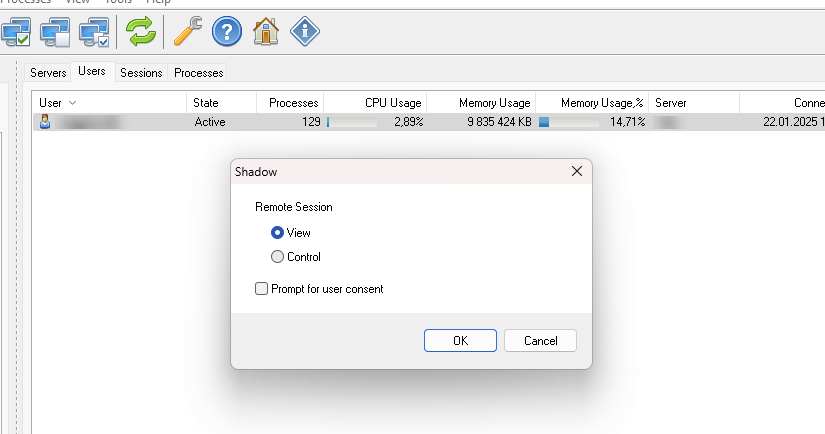
Task: Click the computers with green checkmark icon
Action: click(17, 32)
